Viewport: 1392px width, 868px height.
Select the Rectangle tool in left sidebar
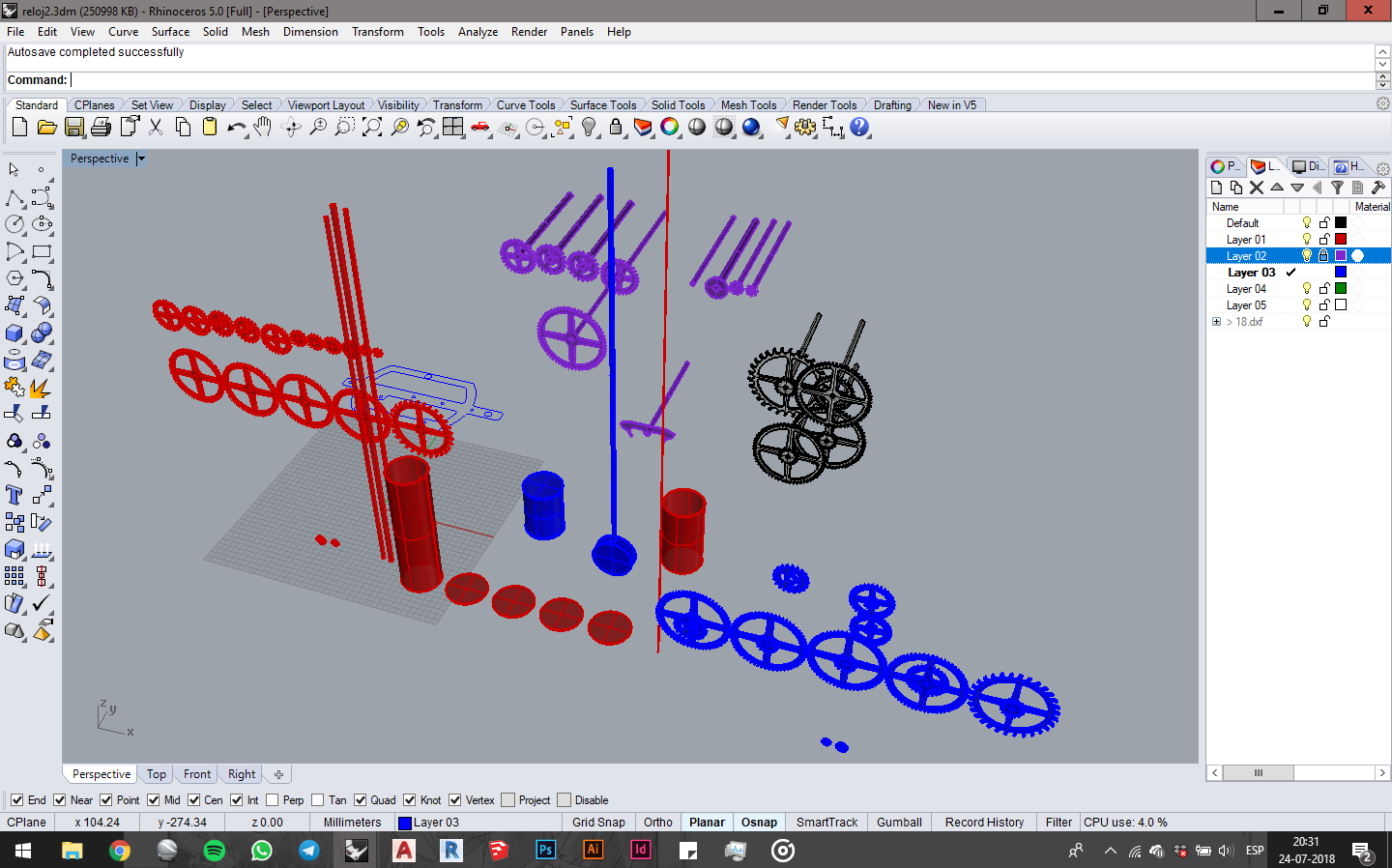tap(42, 251)
